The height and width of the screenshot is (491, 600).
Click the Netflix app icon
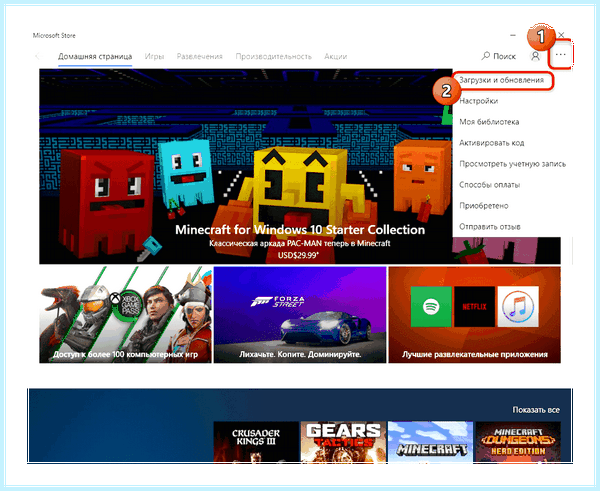(474, 307)
